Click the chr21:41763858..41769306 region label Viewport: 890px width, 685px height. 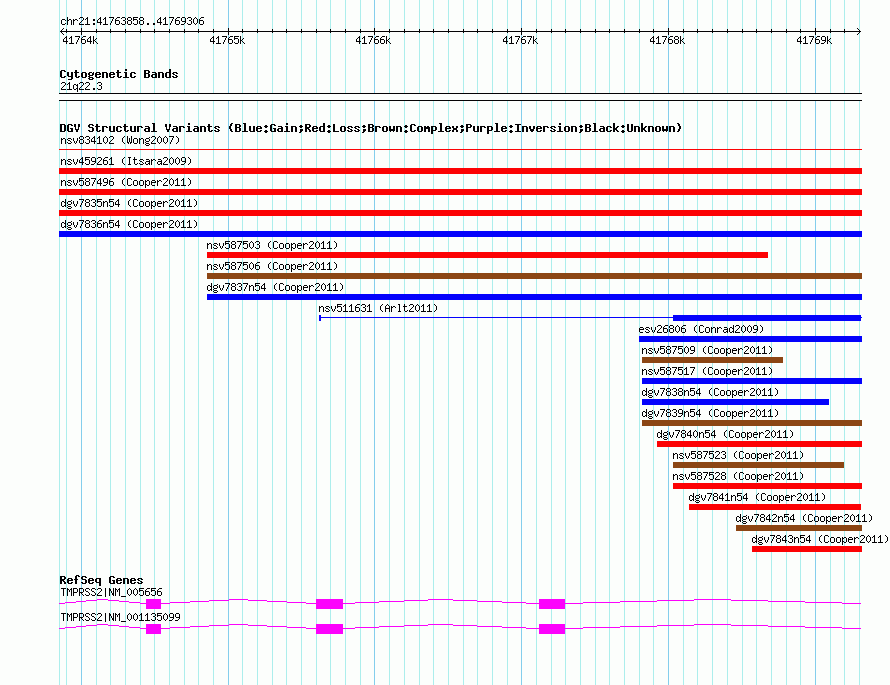(x=132, y=22)
